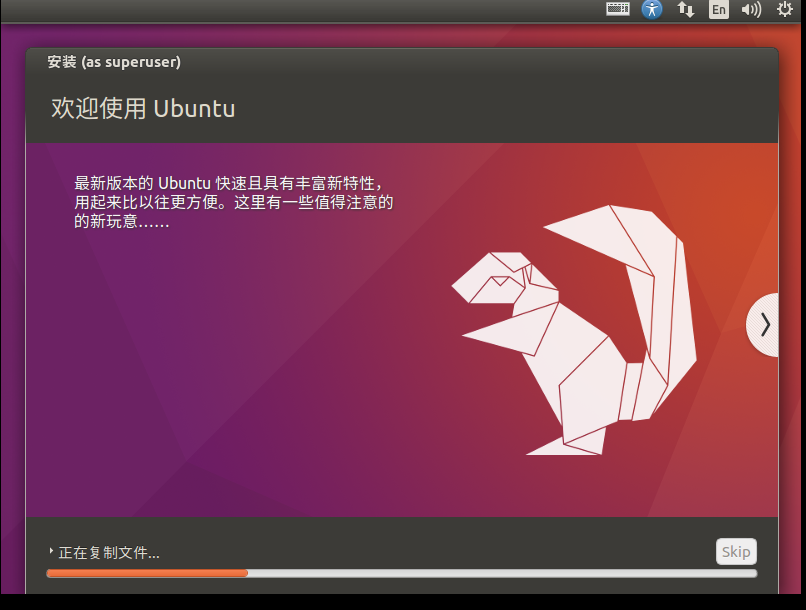Open the sound volume indicator

[751, 9]
